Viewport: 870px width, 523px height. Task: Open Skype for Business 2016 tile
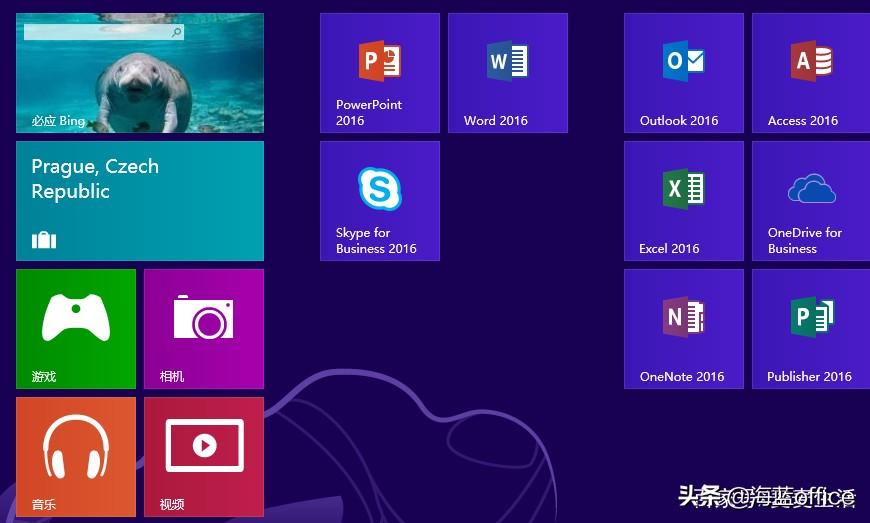[x=380, y=201]
